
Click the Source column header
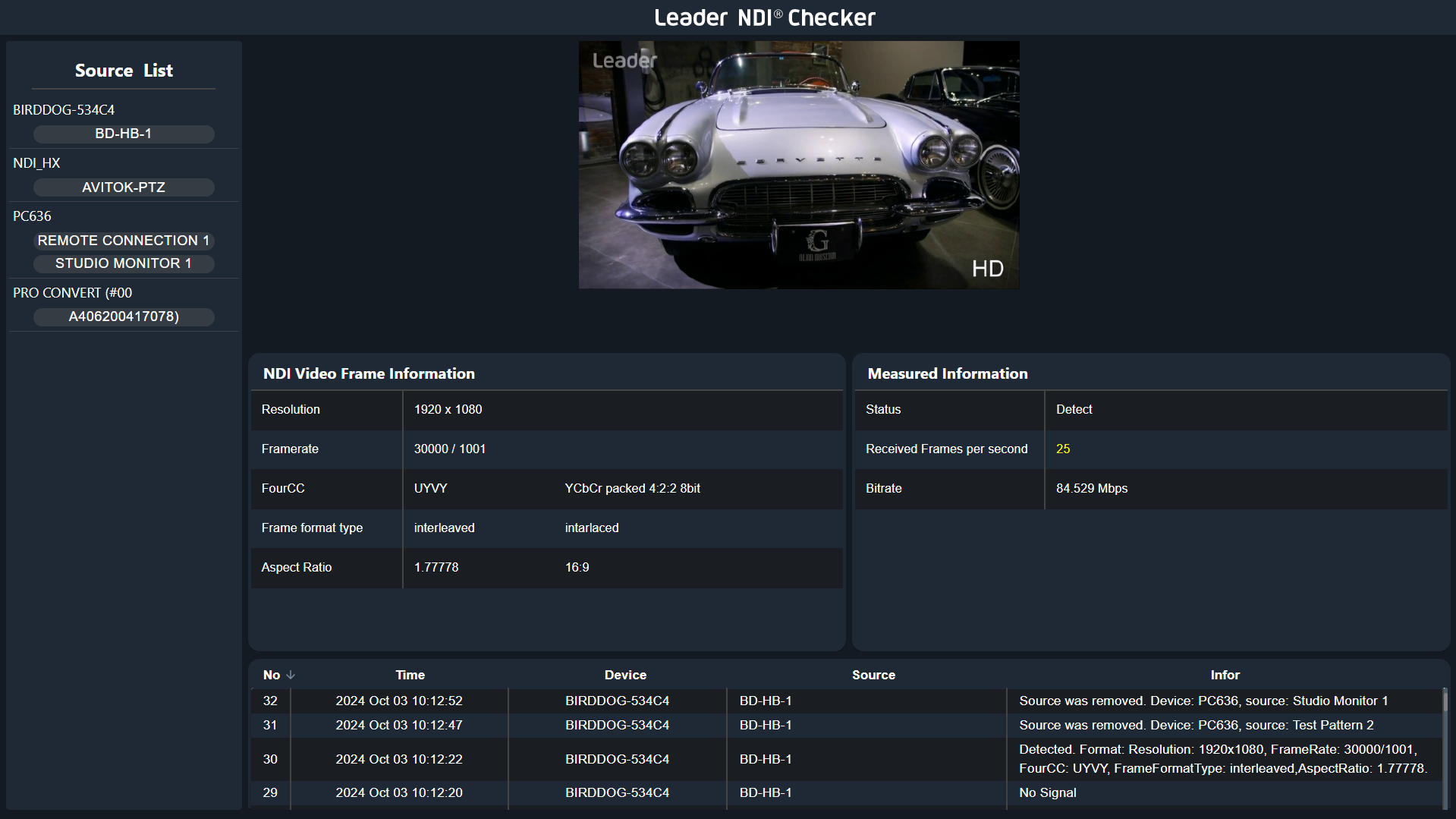point(873,675)
